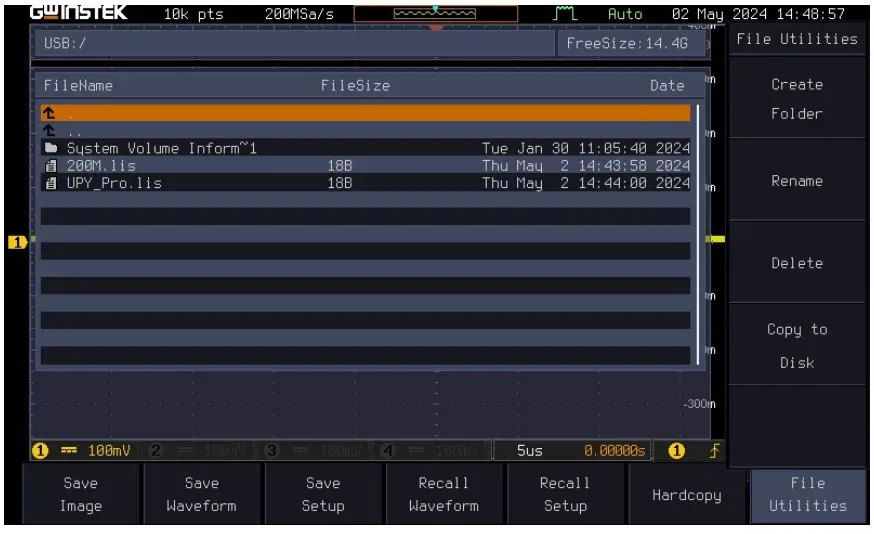Click the date and time 02 May 2024 14:48:57
The image size is (874, 534).
tap(759, 14)
